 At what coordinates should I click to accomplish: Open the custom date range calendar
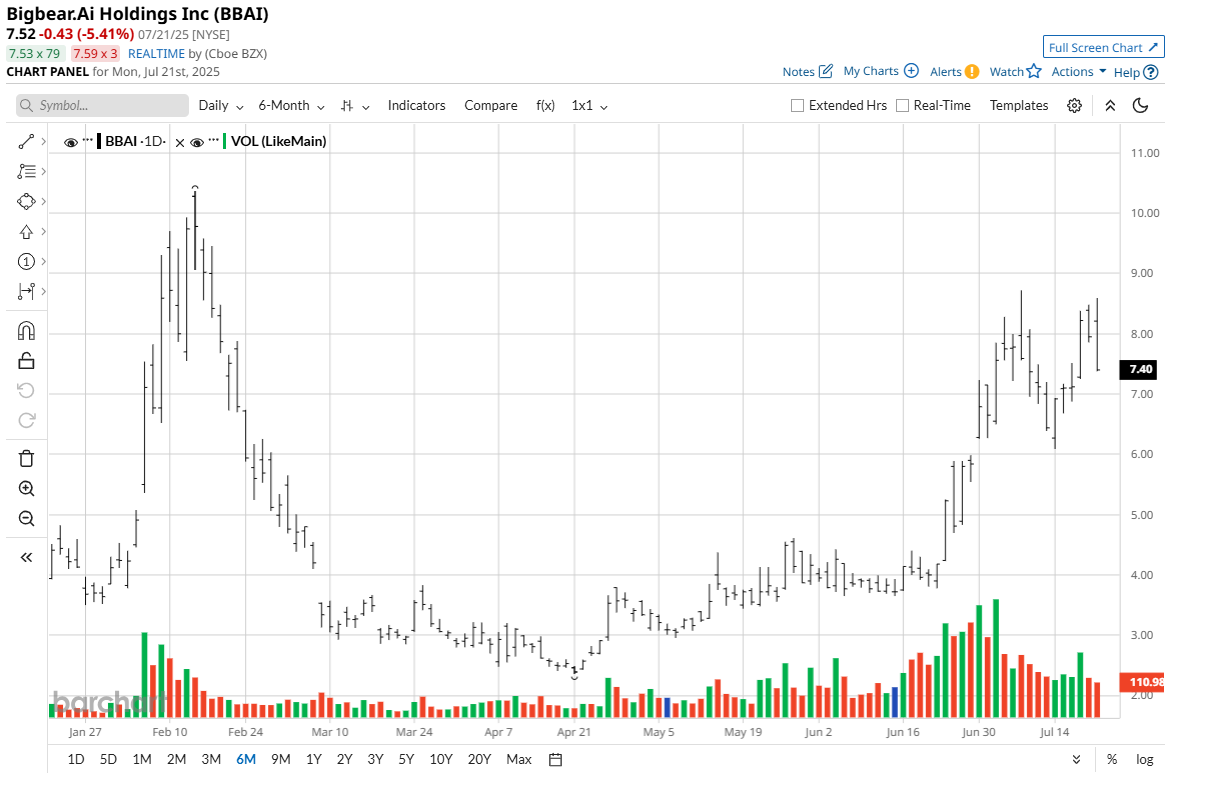(x=555, y=759)
